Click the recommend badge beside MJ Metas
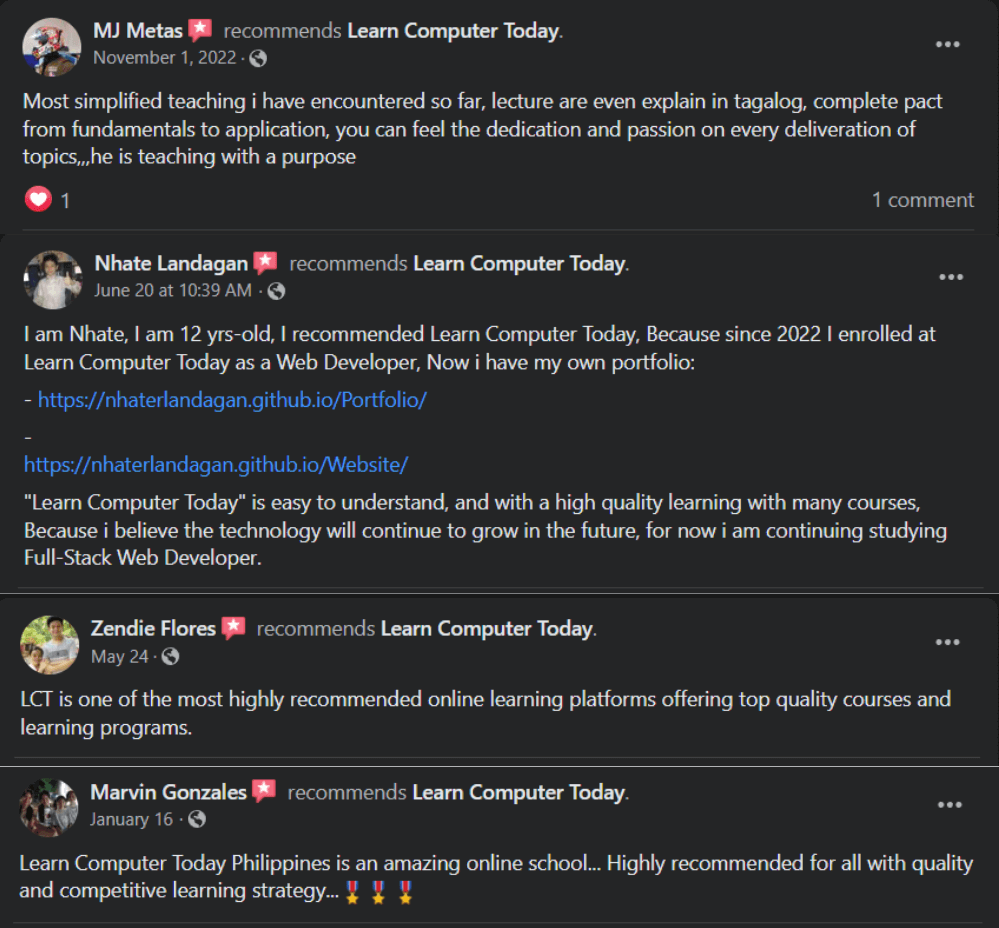 [200, 31]
